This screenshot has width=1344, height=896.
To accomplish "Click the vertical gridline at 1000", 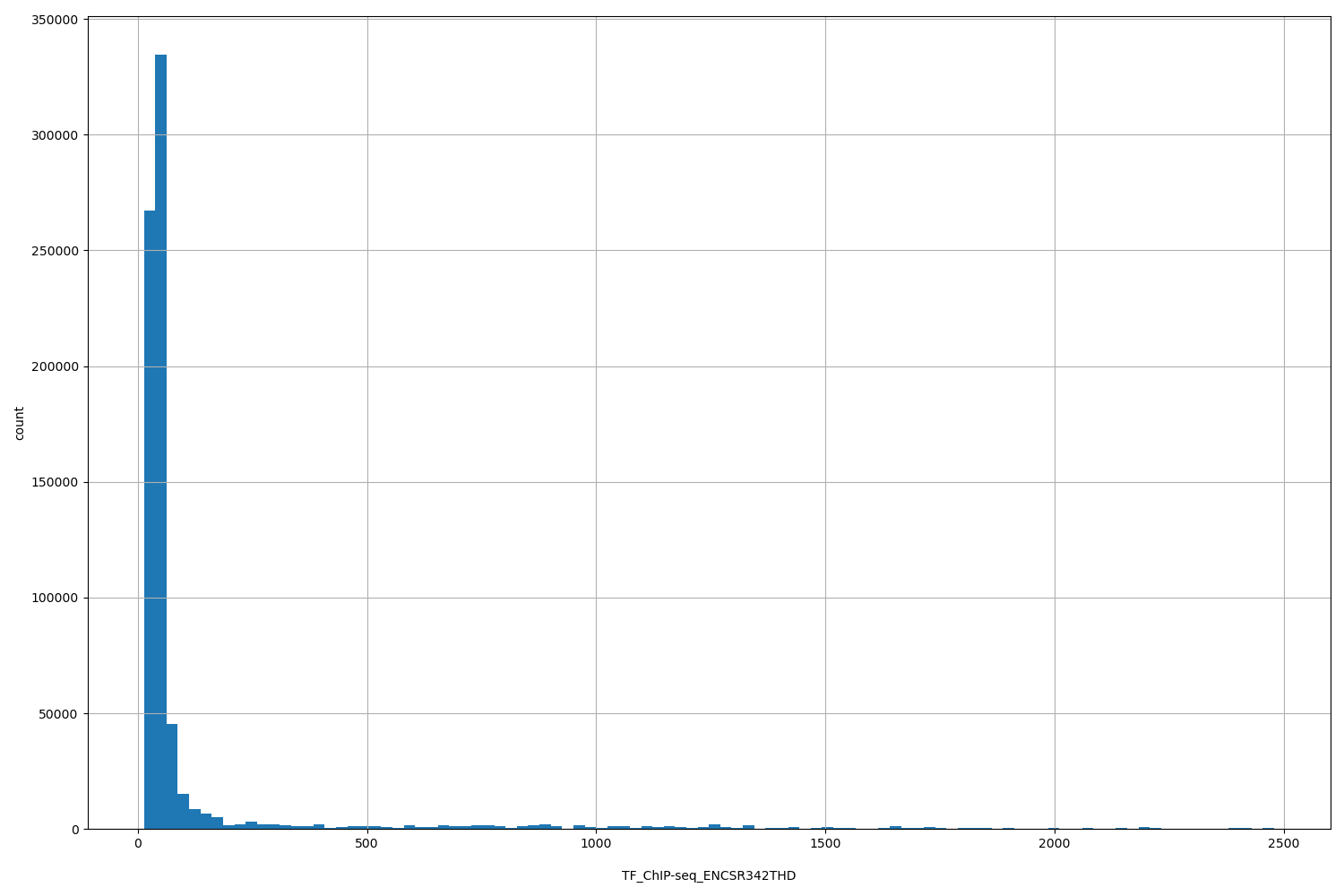I will click(597, 448).
